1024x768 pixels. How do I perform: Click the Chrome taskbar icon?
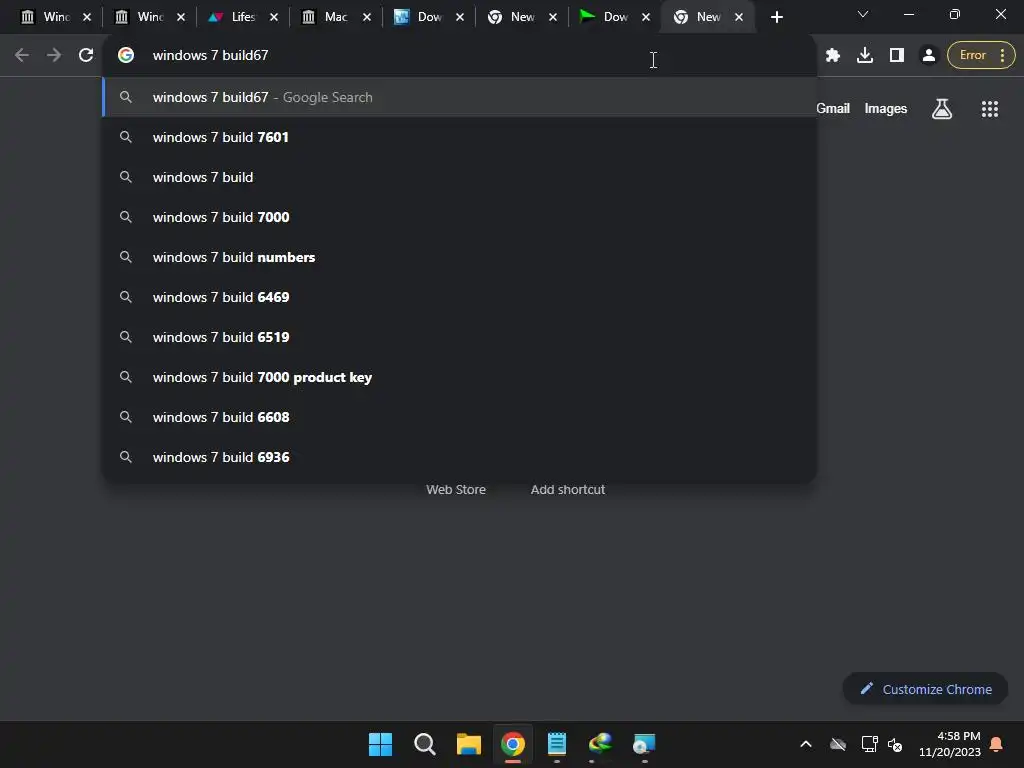513,744
